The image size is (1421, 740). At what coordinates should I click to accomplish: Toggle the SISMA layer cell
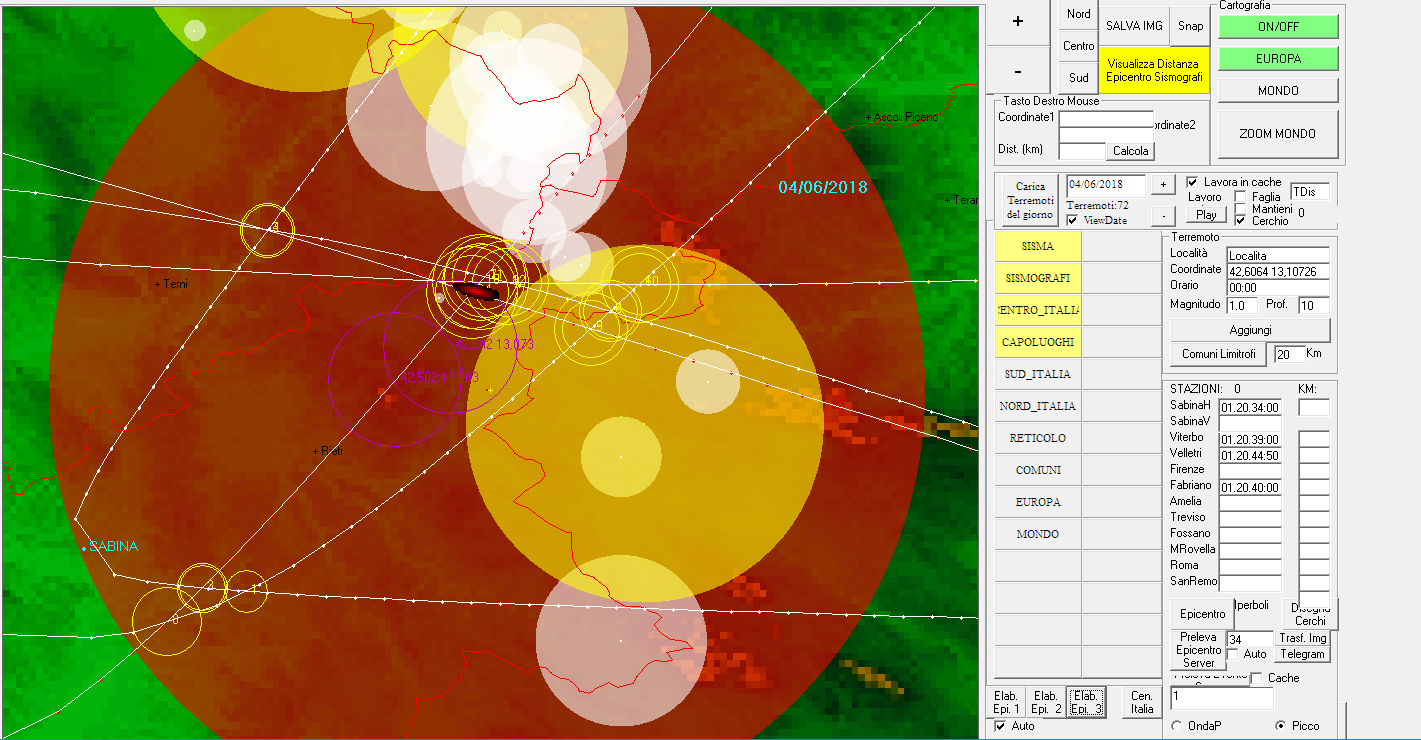pos(1038,246)
